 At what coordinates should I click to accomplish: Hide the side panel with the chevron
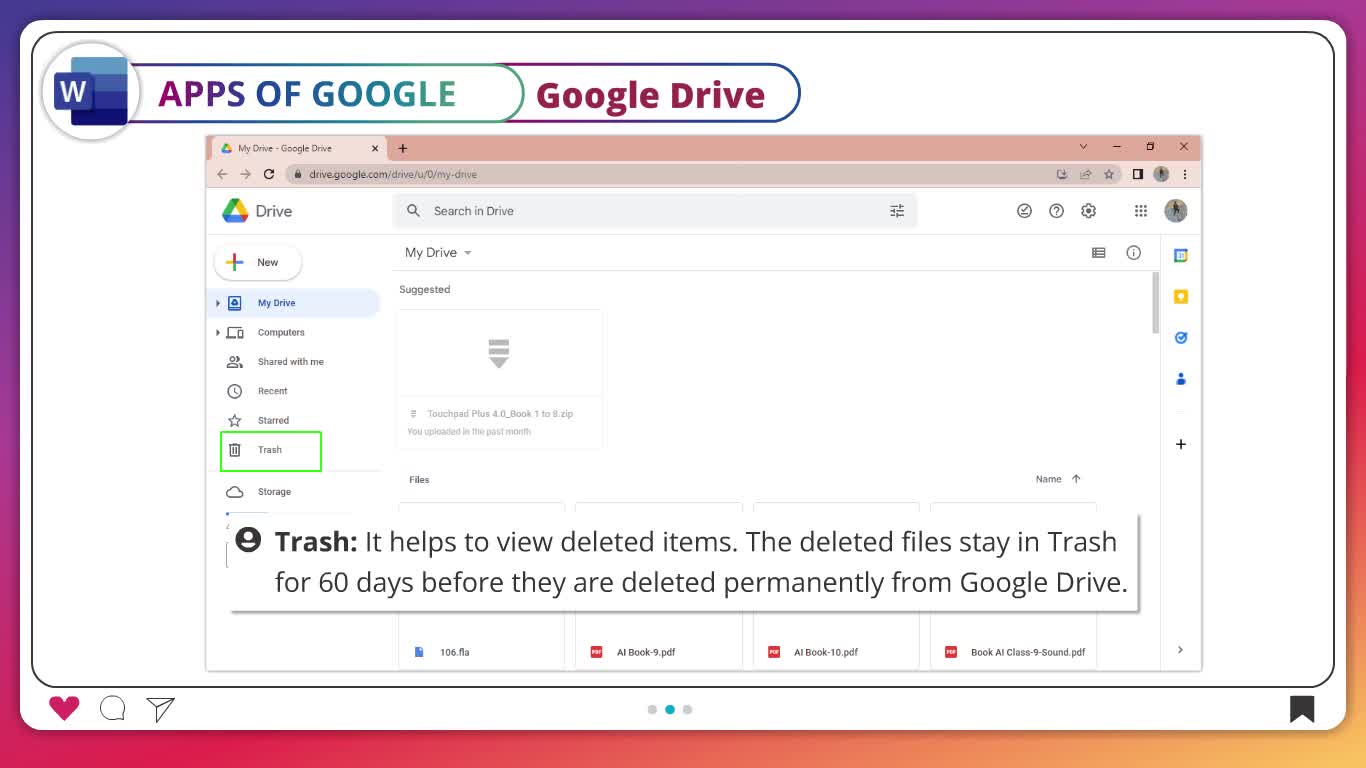coord(1180,650)
